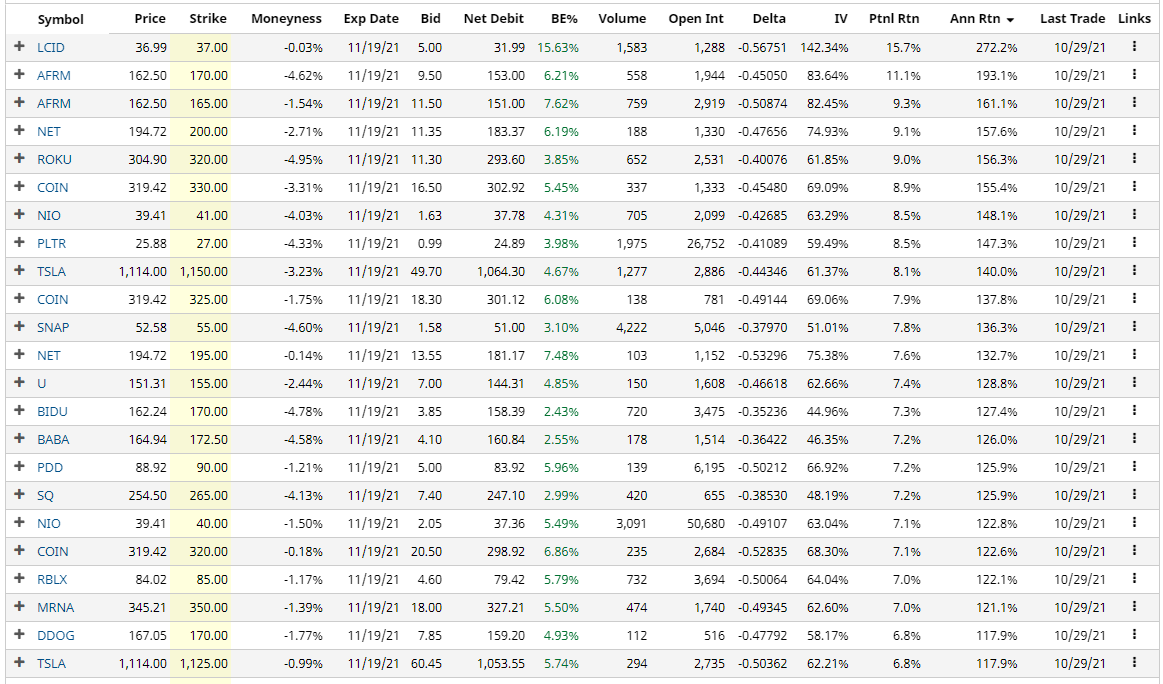Open the AFRM symbol link at 165.00 strike

[x=54, y=104]
